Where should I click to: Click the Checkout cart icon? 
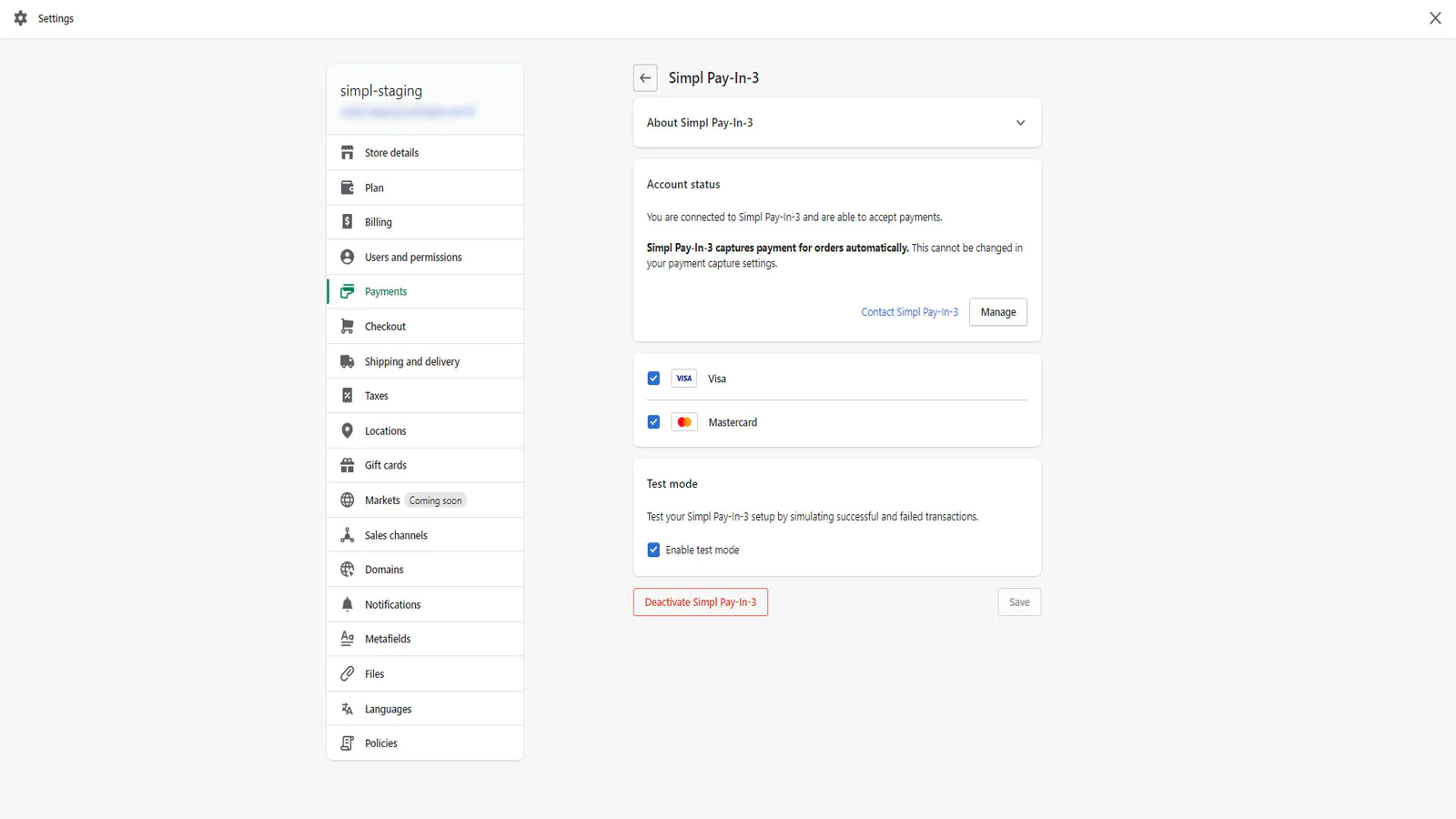pyautogui.click(x=347, y=326)
